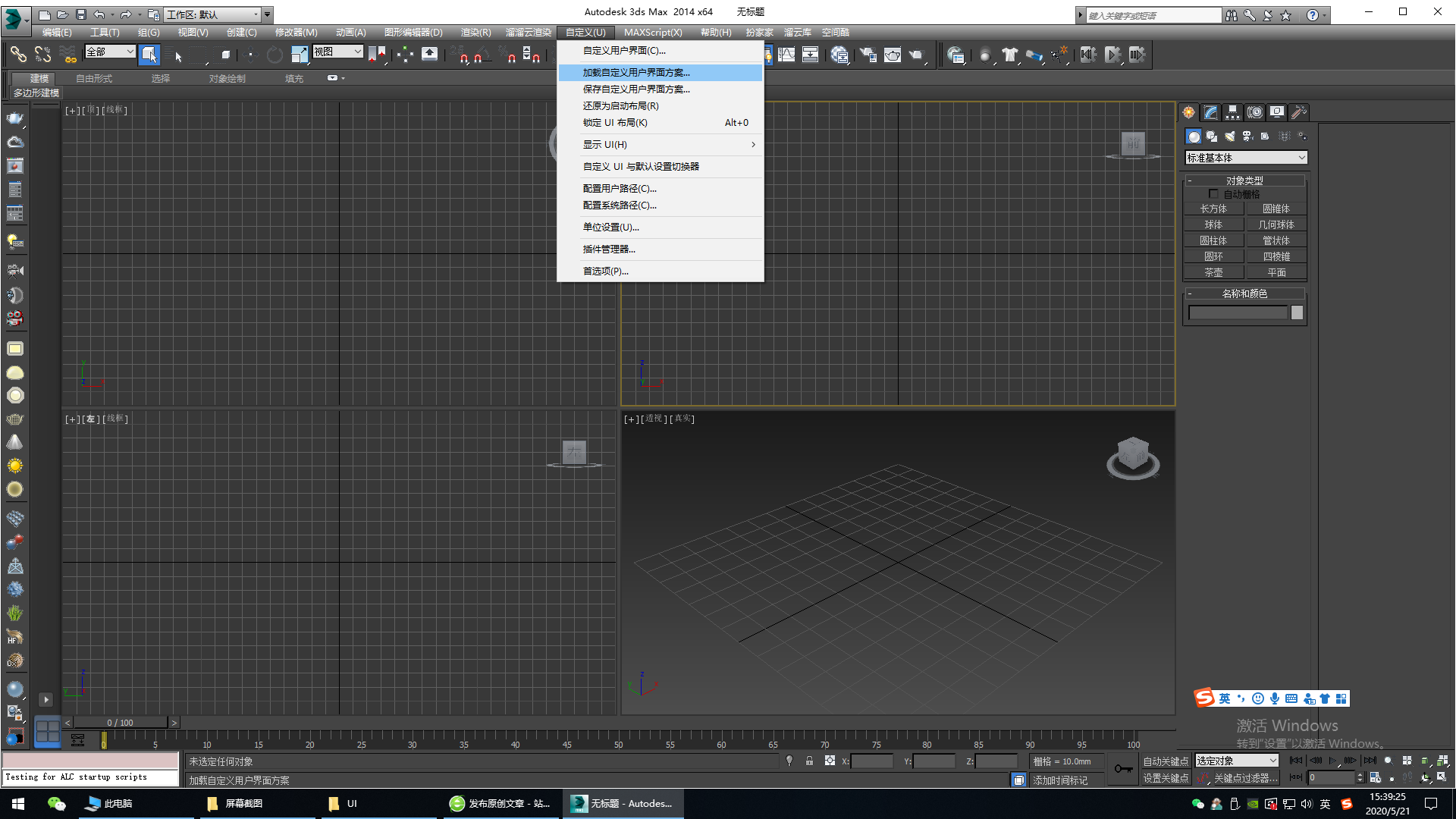Click Go to Start playback control
Viewport: 1456px width, 819px height.
(x=1296, y=761)
